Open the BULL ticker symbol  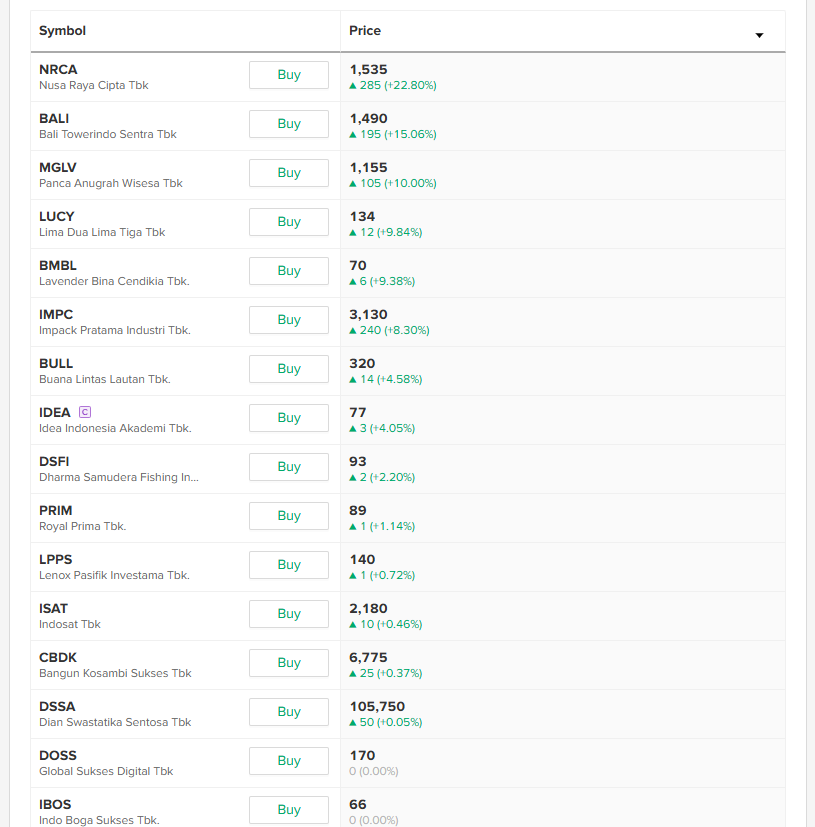[56, 364]
